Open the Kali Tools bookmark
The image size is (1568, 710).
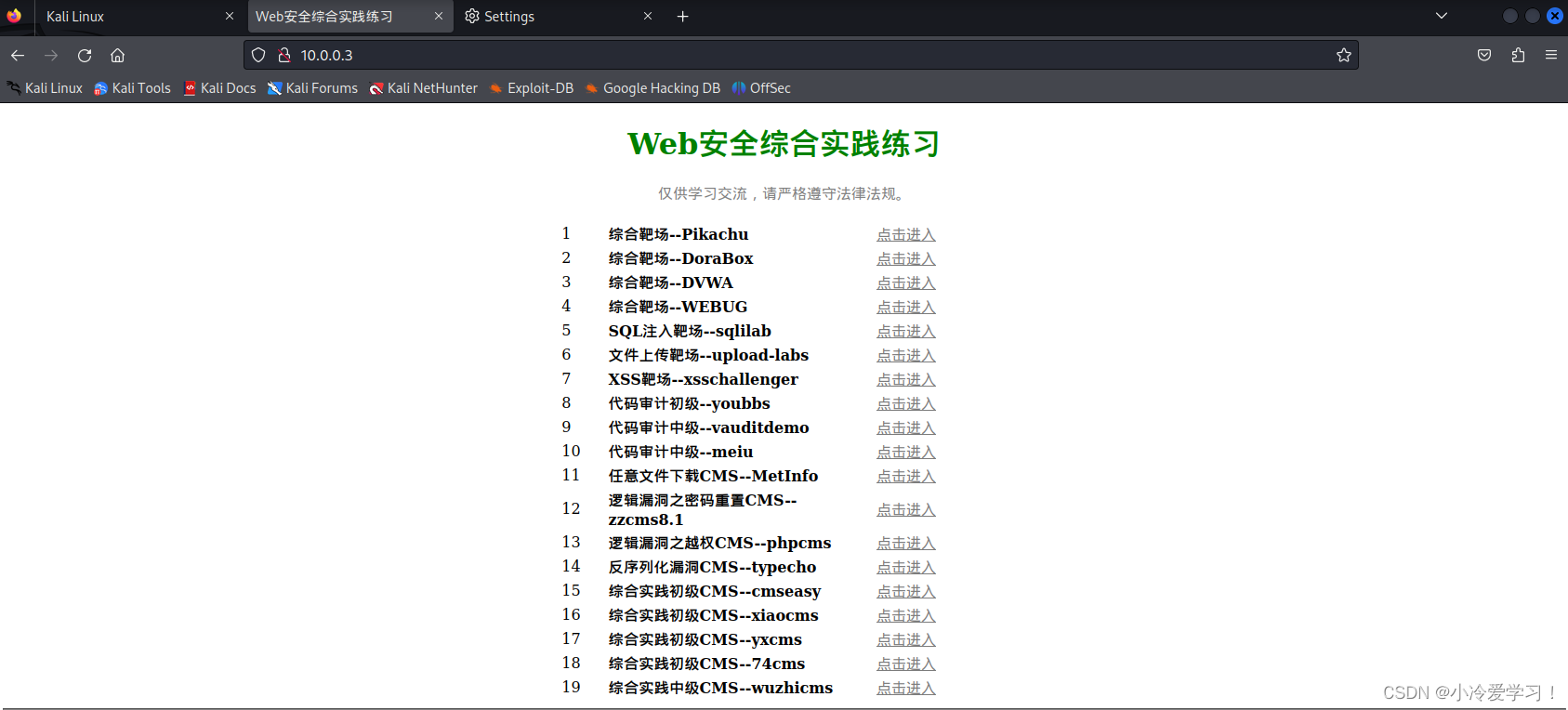click(132, 88)
